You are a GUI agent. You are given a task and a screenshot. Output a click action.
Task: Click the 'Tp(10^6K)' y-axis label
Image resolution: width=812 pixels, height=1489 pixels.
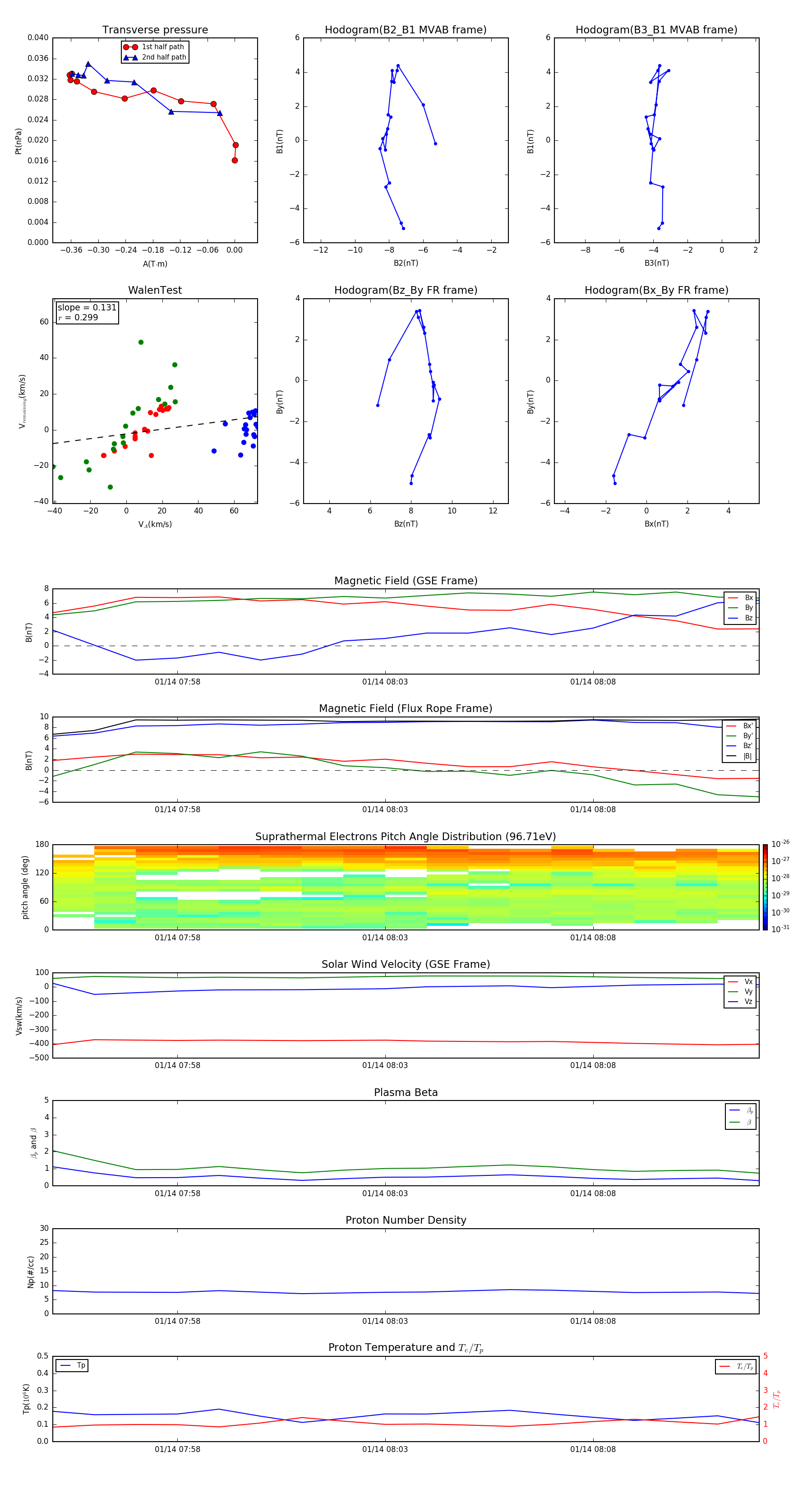26,1399
